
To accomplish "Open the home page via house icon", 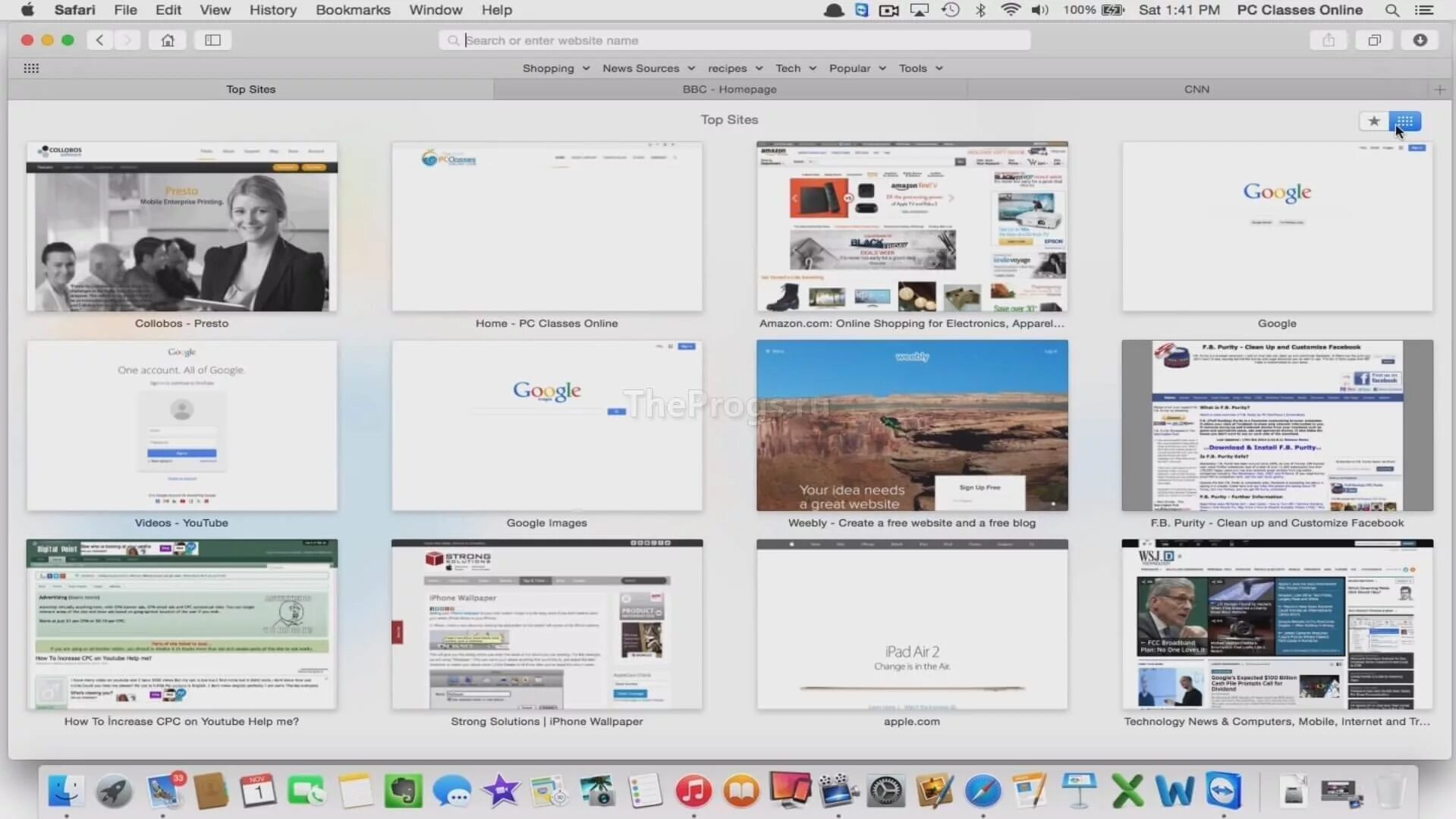I will 168,40.
